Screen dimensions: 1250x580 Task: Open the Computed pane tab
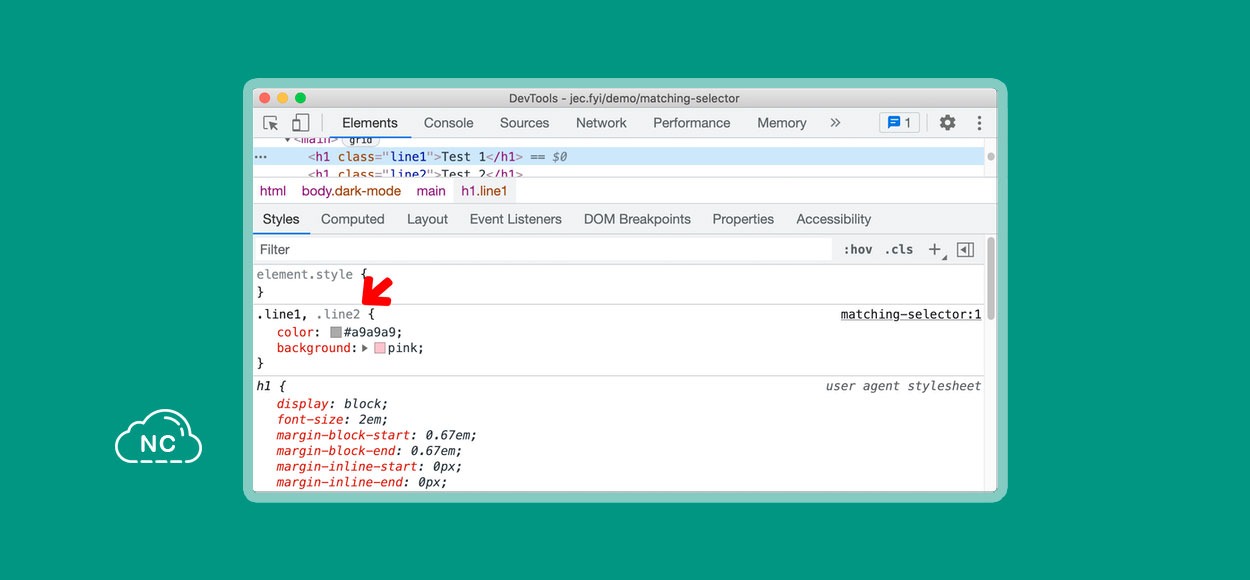pos(353,219)
